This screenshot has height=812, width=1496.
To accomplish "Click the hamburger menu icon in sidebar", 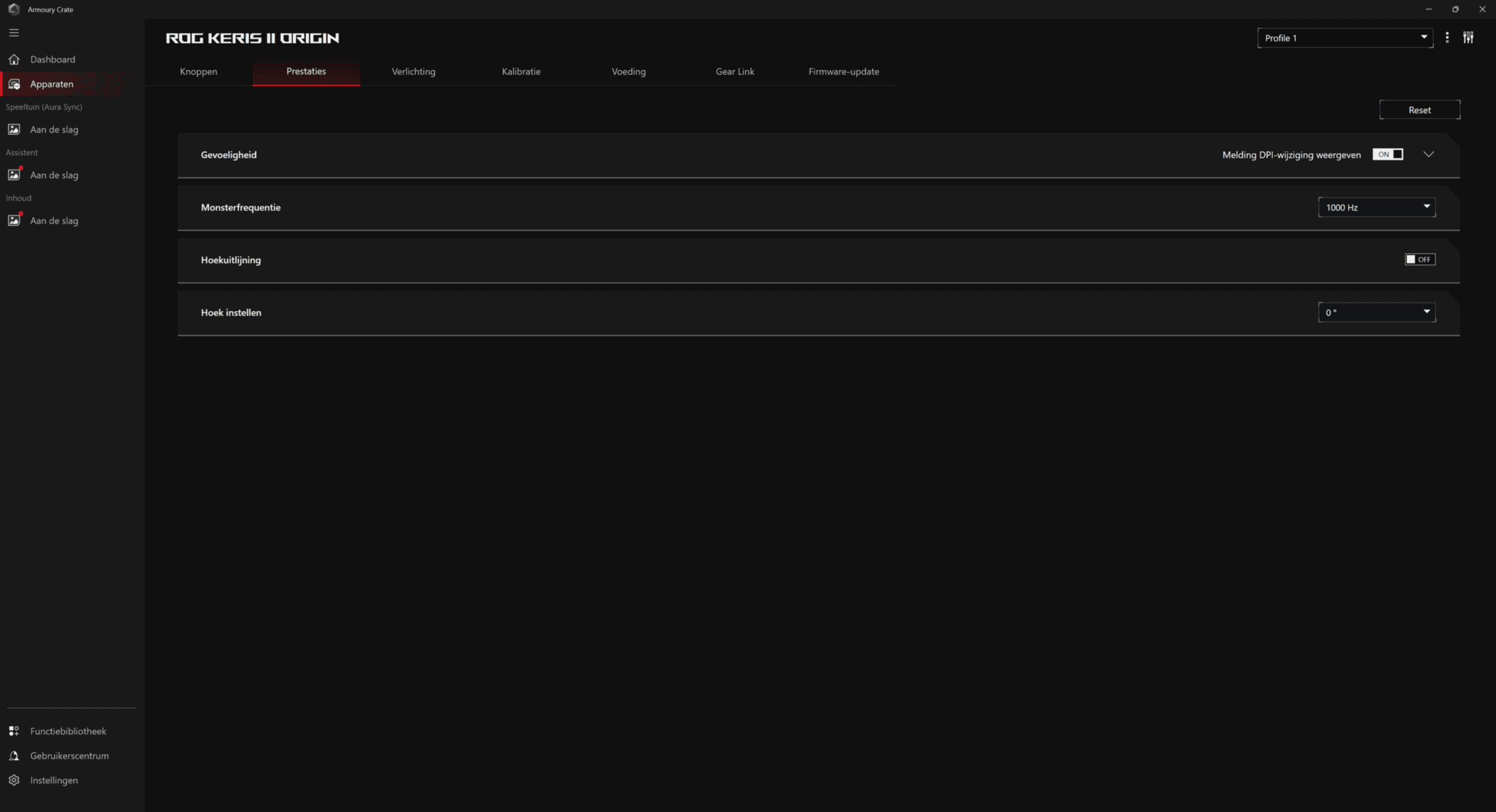I will (14, 33).
